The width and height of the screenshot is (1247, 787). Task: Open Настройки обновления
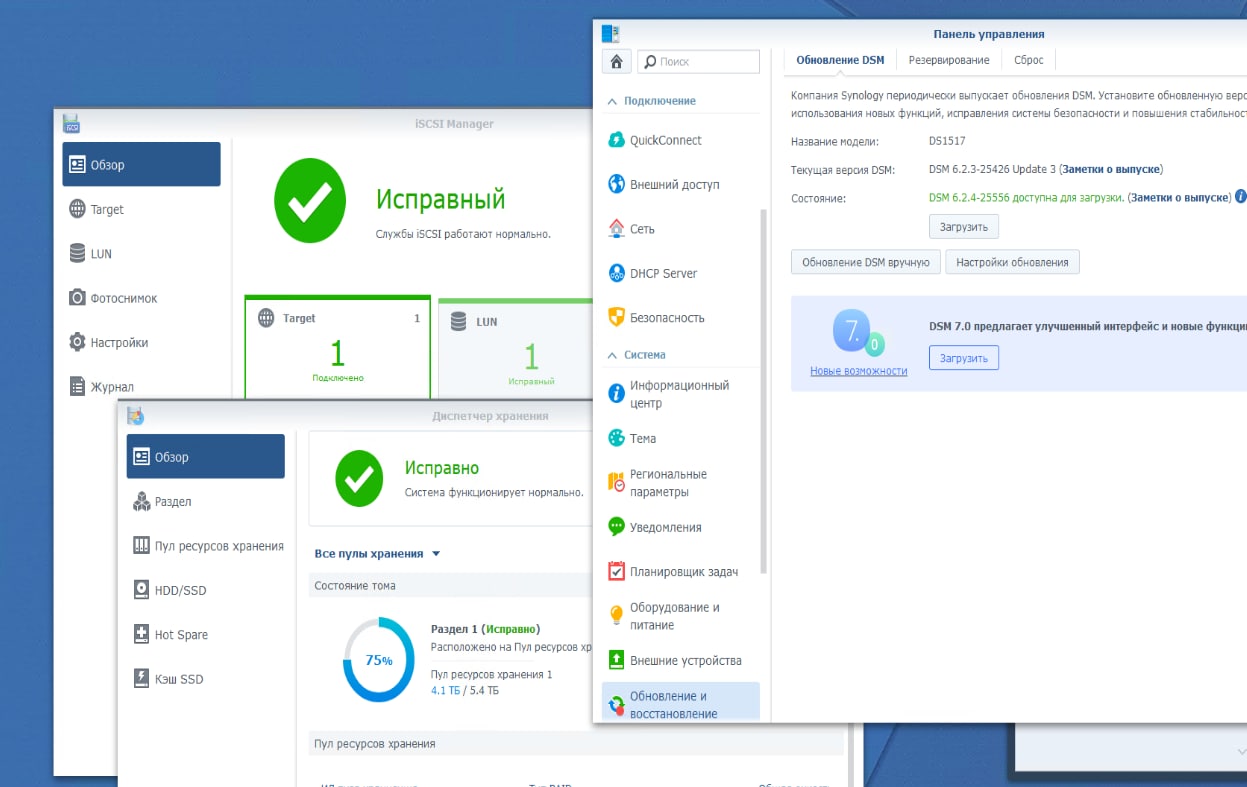pos(1012,262)
